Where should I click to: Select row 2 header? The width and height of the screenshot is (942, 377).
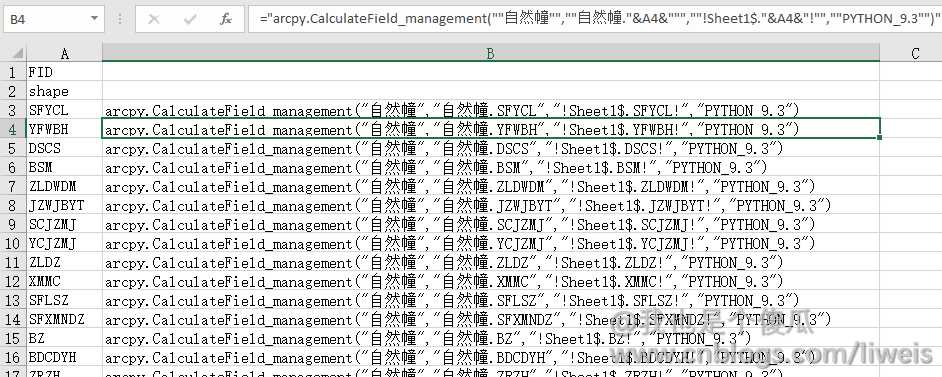pos(13,91)
